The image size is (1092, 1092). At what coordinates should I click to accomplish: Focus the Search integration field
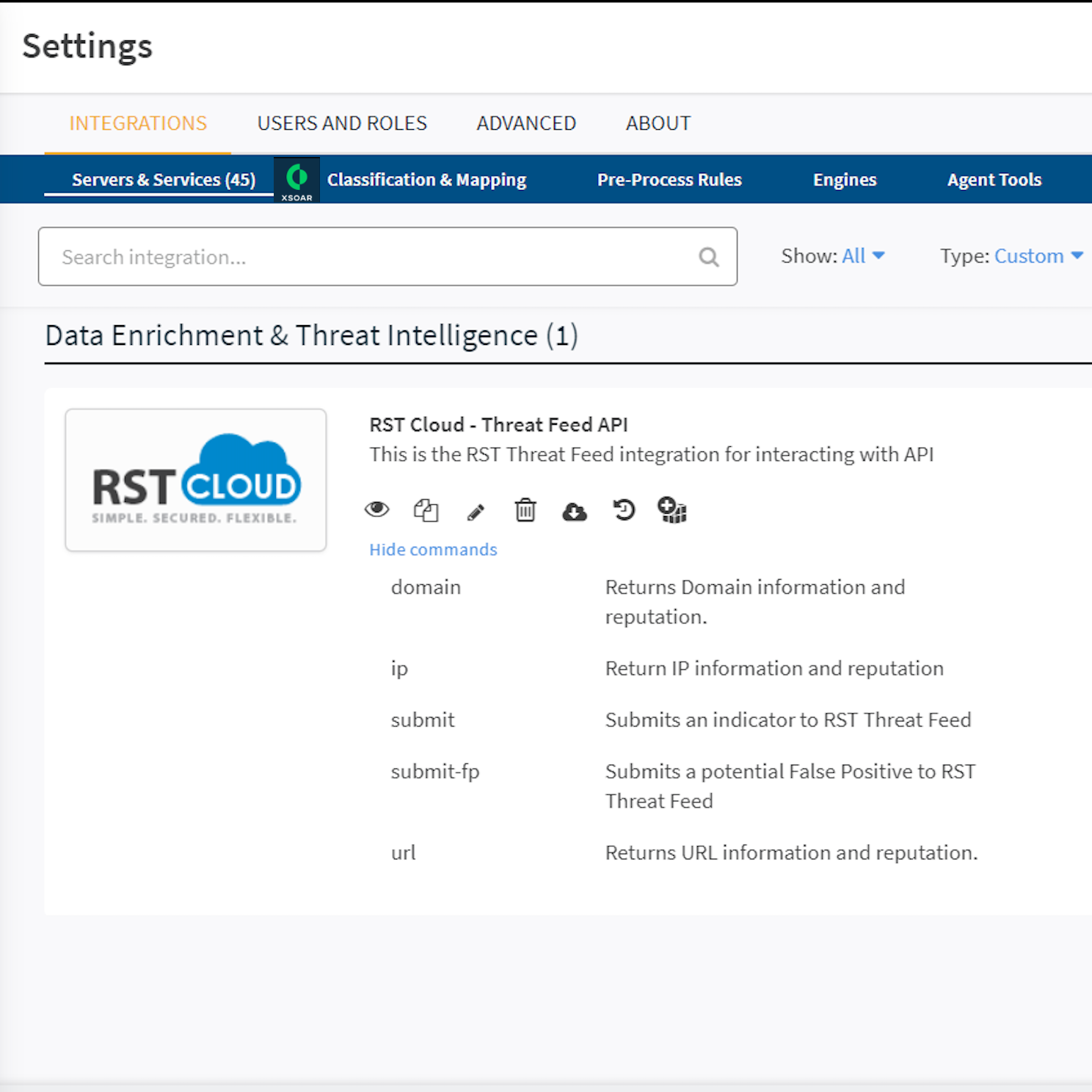(387, 257)
